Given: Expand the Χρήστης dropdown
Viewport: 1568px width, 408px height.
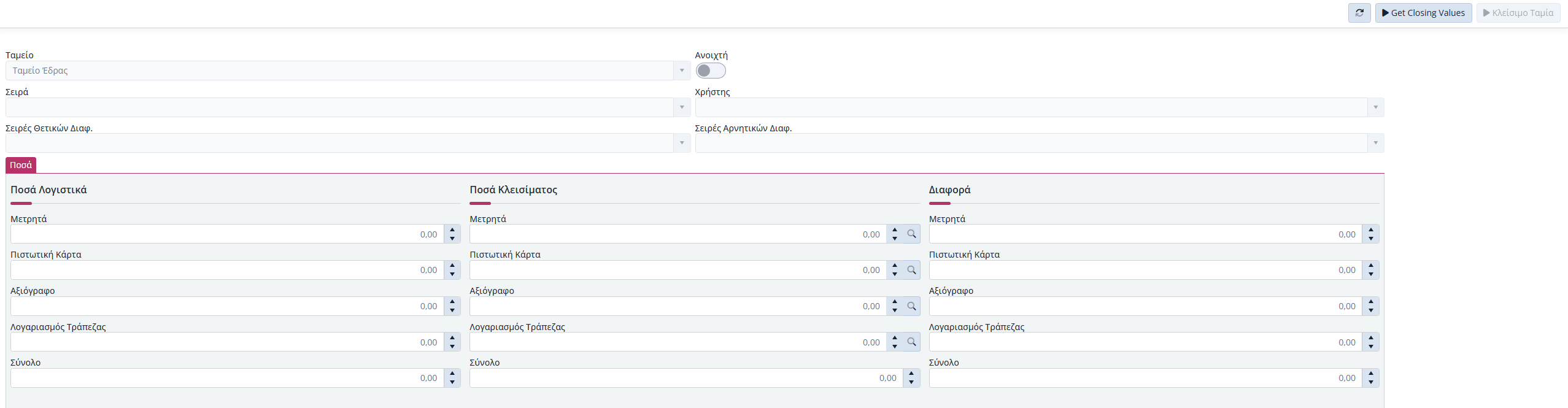Looking at the screenshot, I should coord(1375,107).
